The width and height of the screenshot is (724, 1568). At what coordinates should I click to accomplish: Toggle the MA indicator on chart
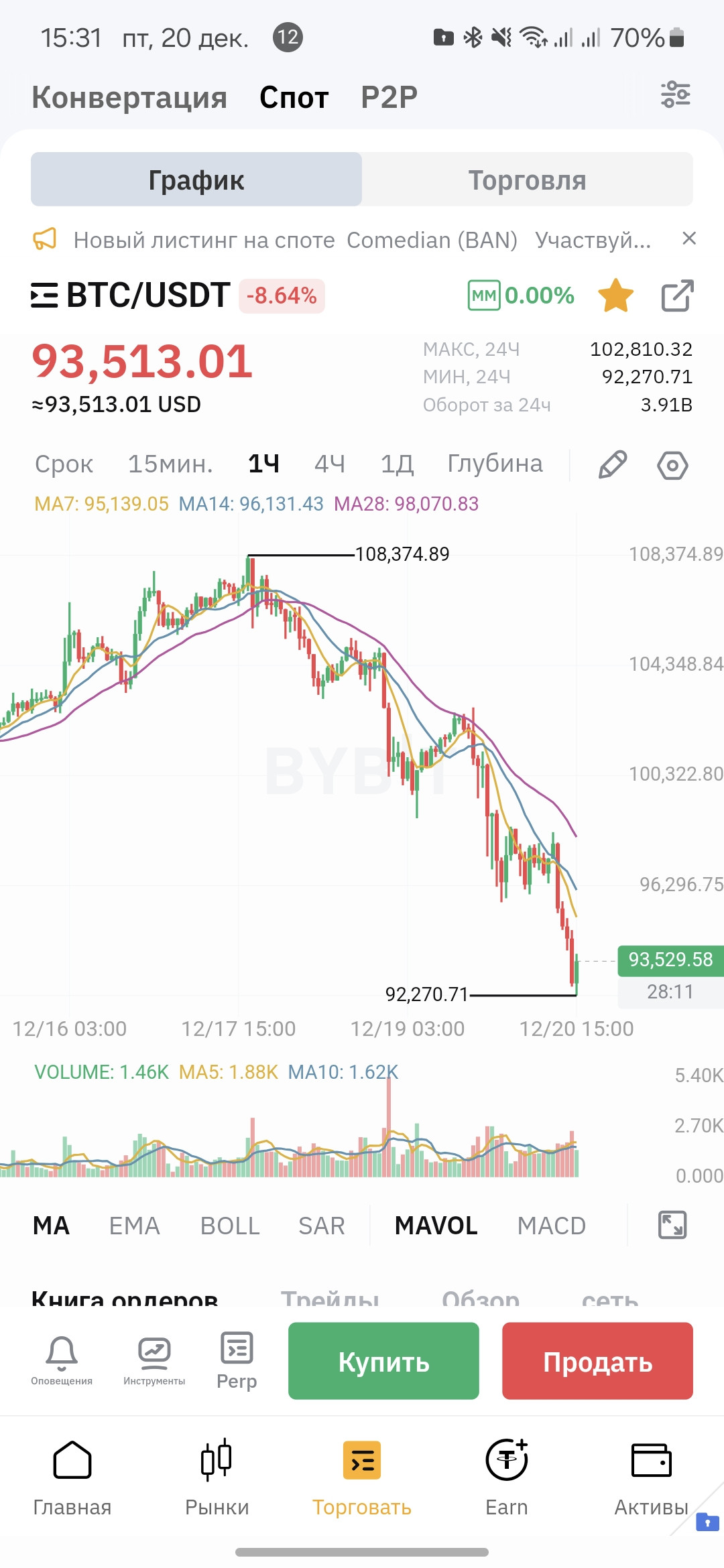51,1226
